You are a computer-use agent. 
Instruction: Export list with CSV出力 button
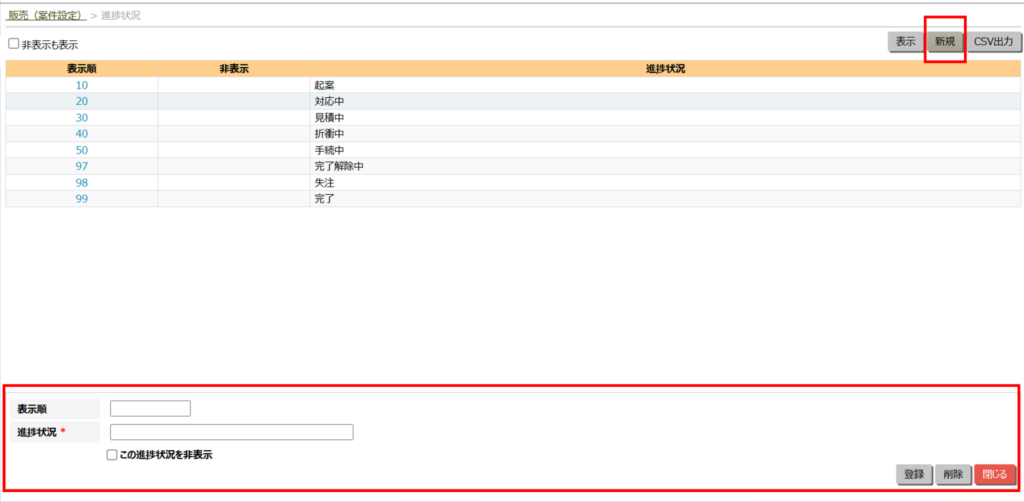(x=994, y=42)
